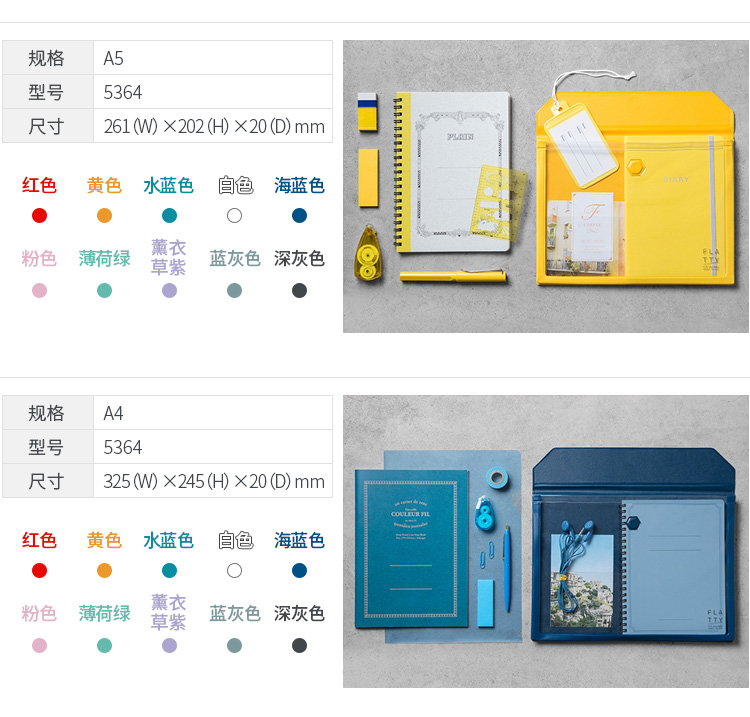750x717 pixels.
Task: Select the dark gray dot under A5
Action: (x=299, y=290)
